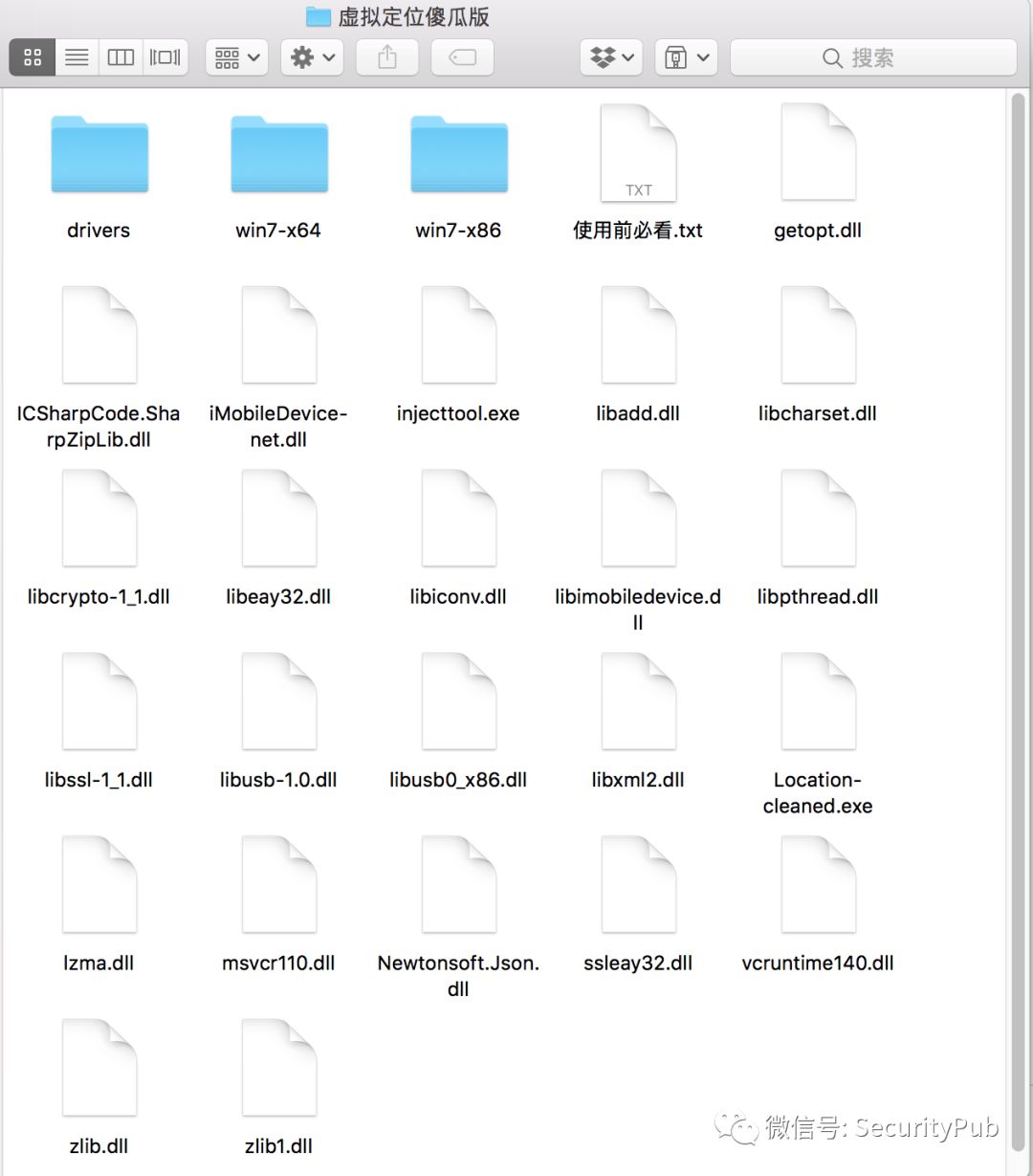Select the libssl-1_1.dll file icon

(99, 702)
